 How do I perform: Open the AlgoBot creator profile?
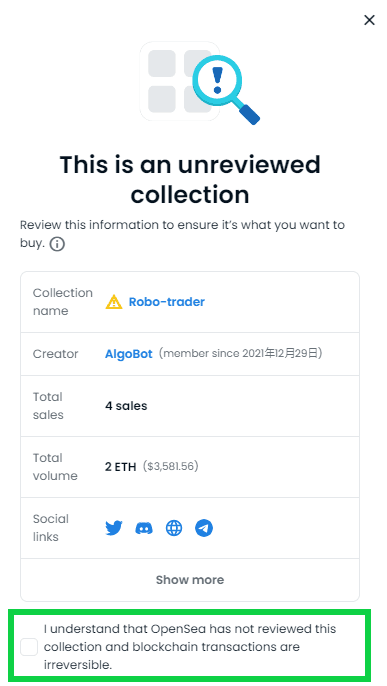tap(129, 354)
